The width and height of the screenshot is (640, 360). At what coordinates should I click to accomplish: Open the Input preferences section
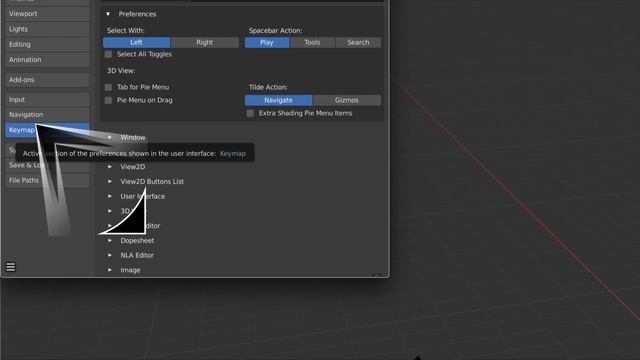(47, 100)
